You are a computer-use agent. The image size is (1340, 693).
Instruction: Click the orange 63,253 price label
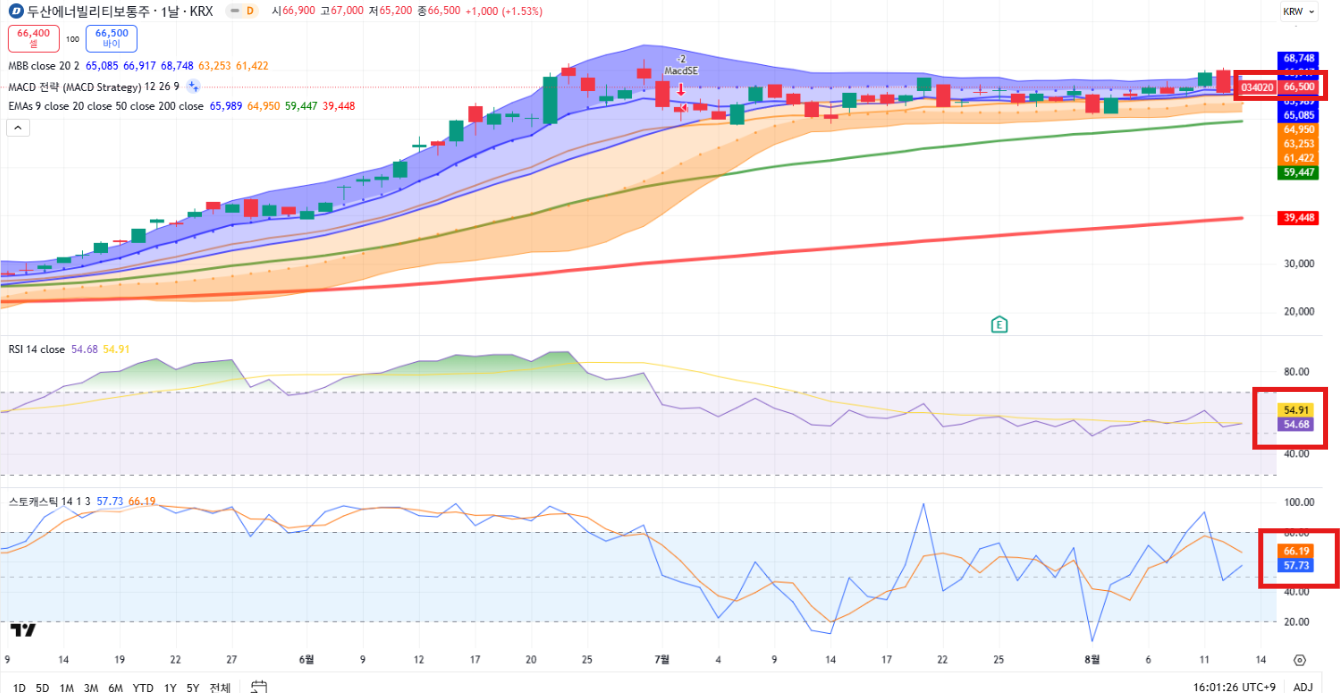1298,143
